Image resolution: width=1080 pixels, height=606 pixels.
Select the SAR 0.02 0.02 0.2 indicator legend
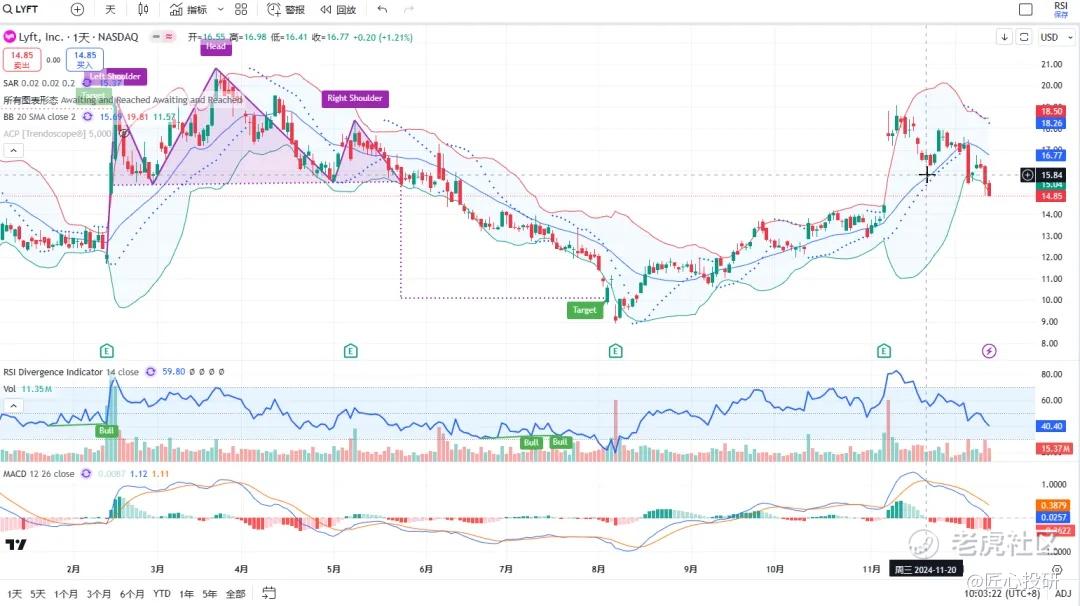click(x=39, y=83)
